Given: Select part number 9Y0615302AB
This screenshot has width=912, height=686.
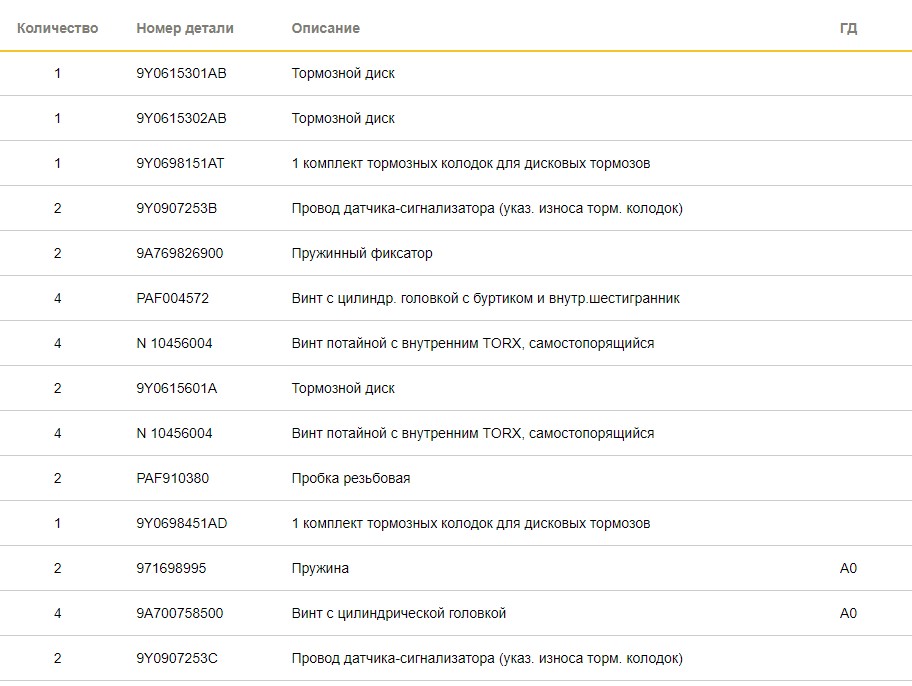Looking at the screenshot, I should pyautogui.click(x=181, y=118).
